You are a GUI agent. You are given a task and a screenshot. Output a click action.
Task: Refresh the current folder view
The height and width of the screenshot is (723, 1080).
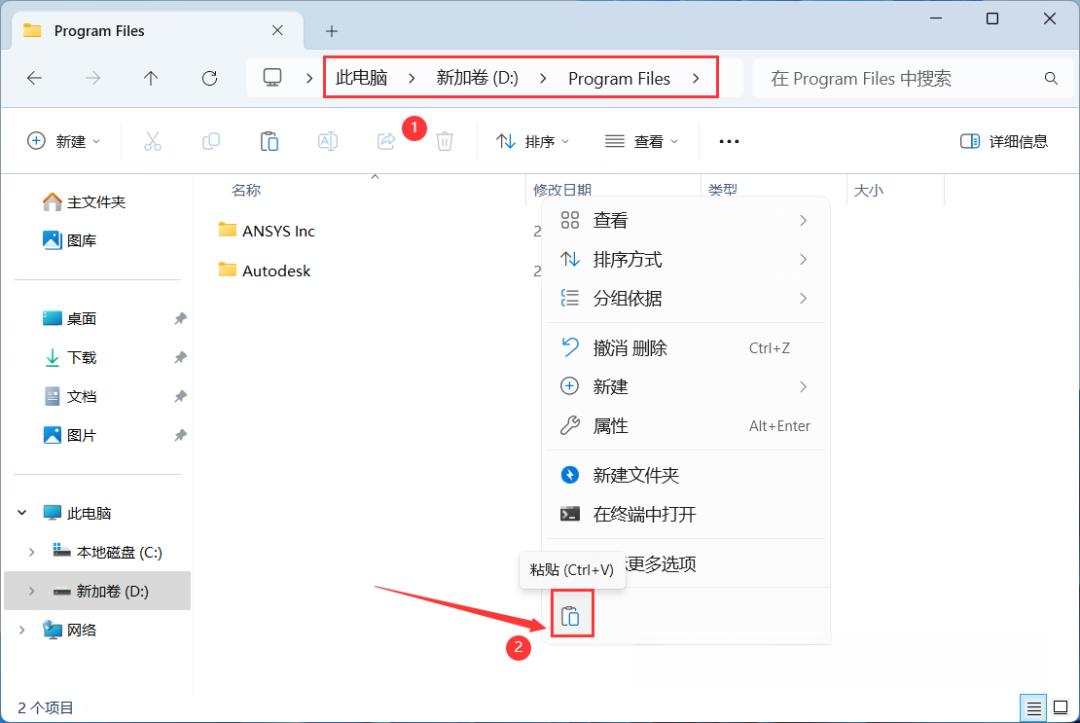click(209, 78)
